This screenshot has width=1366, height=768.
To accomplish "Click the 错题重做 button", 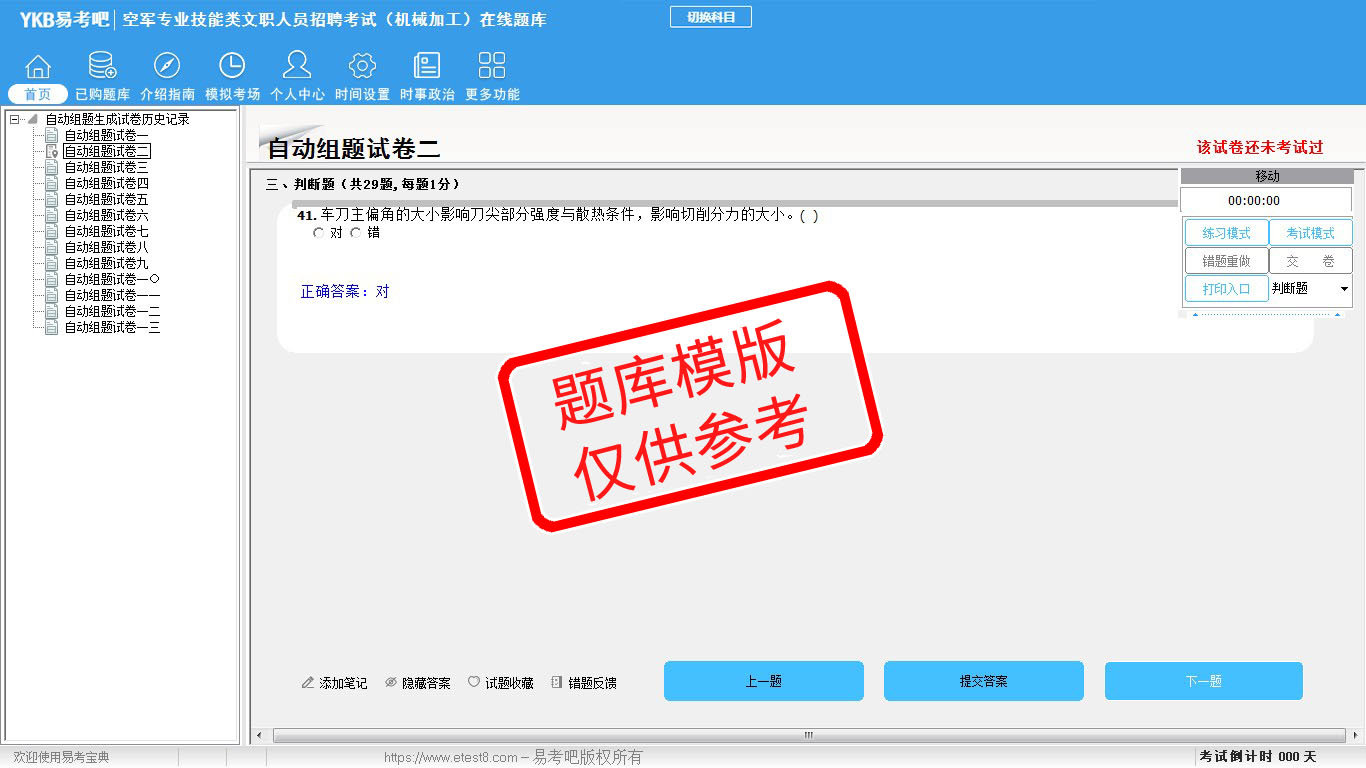I will click(1227, 261).
